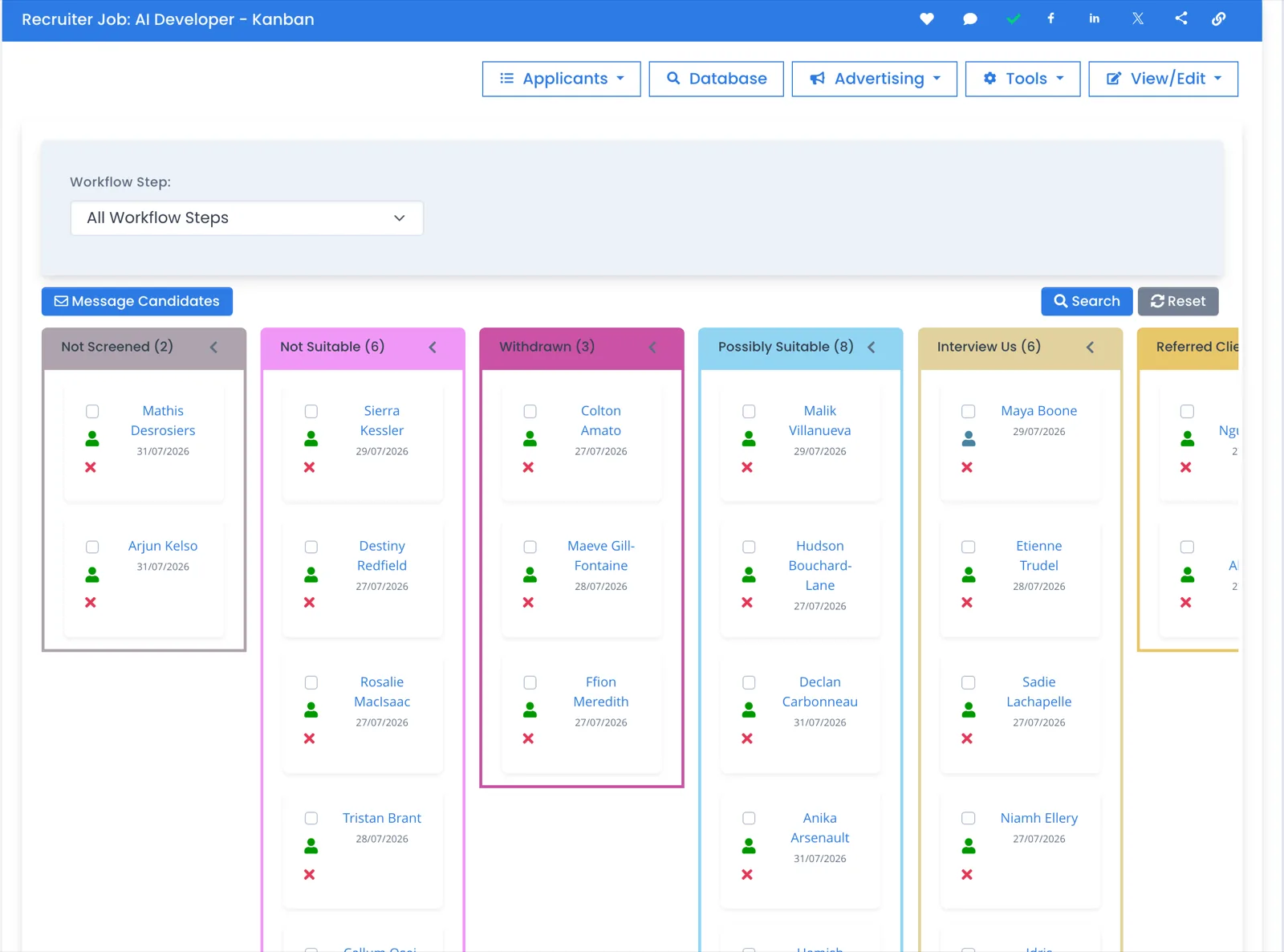Image resolution: width=1284 pixels, height=952 pixels.
Task: Click the Reset button
Action: (x=1178, y=301)
